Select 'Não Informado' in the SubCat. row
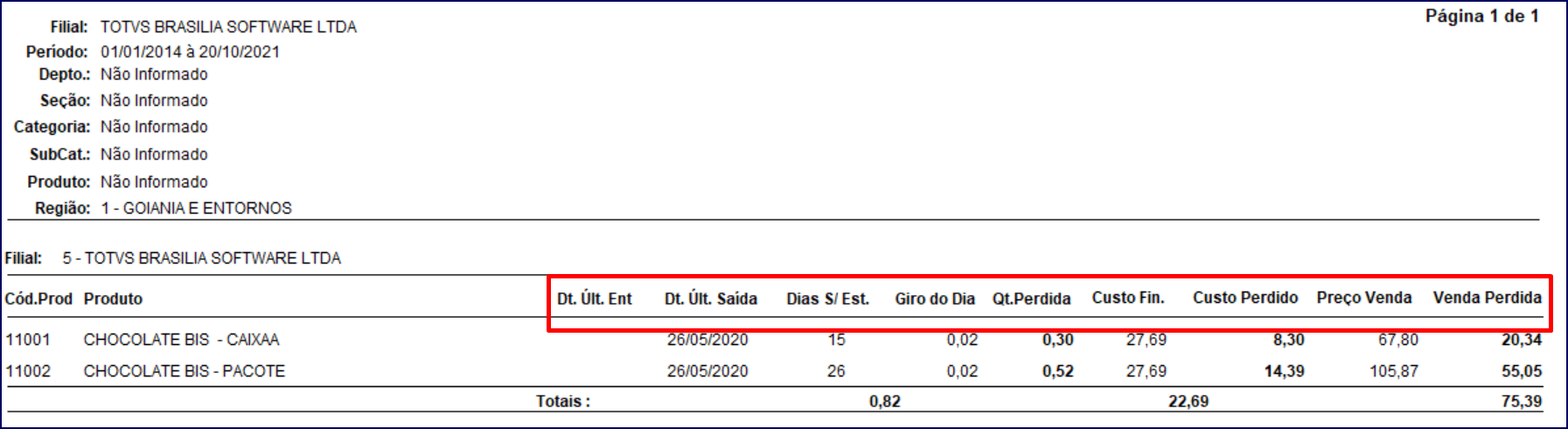Viewport: 1568px width, 429px height. pyautogui.click(x=154, y=154)
